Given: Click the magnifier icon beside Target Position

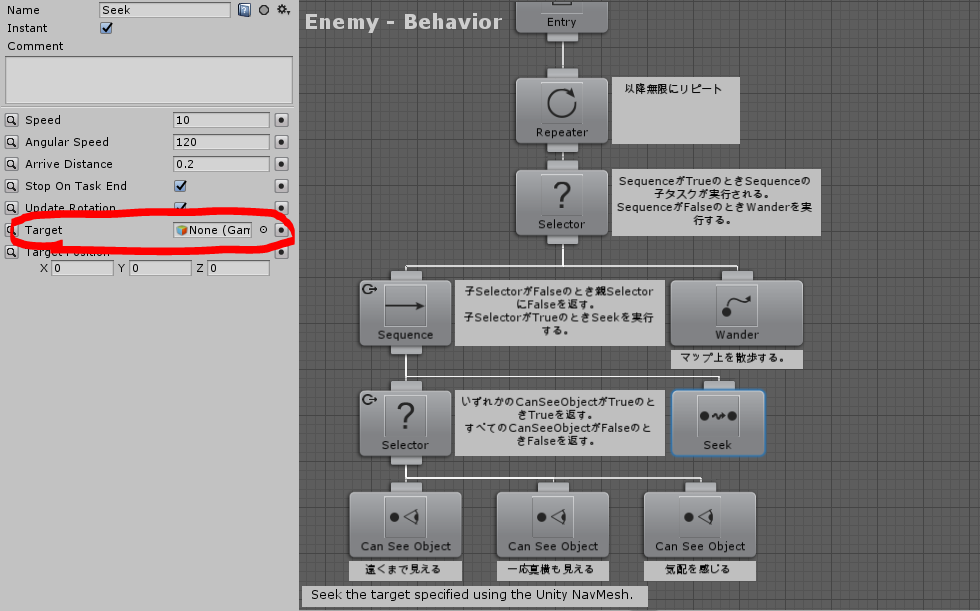Looking at the screenshot, I should [11, 252].
